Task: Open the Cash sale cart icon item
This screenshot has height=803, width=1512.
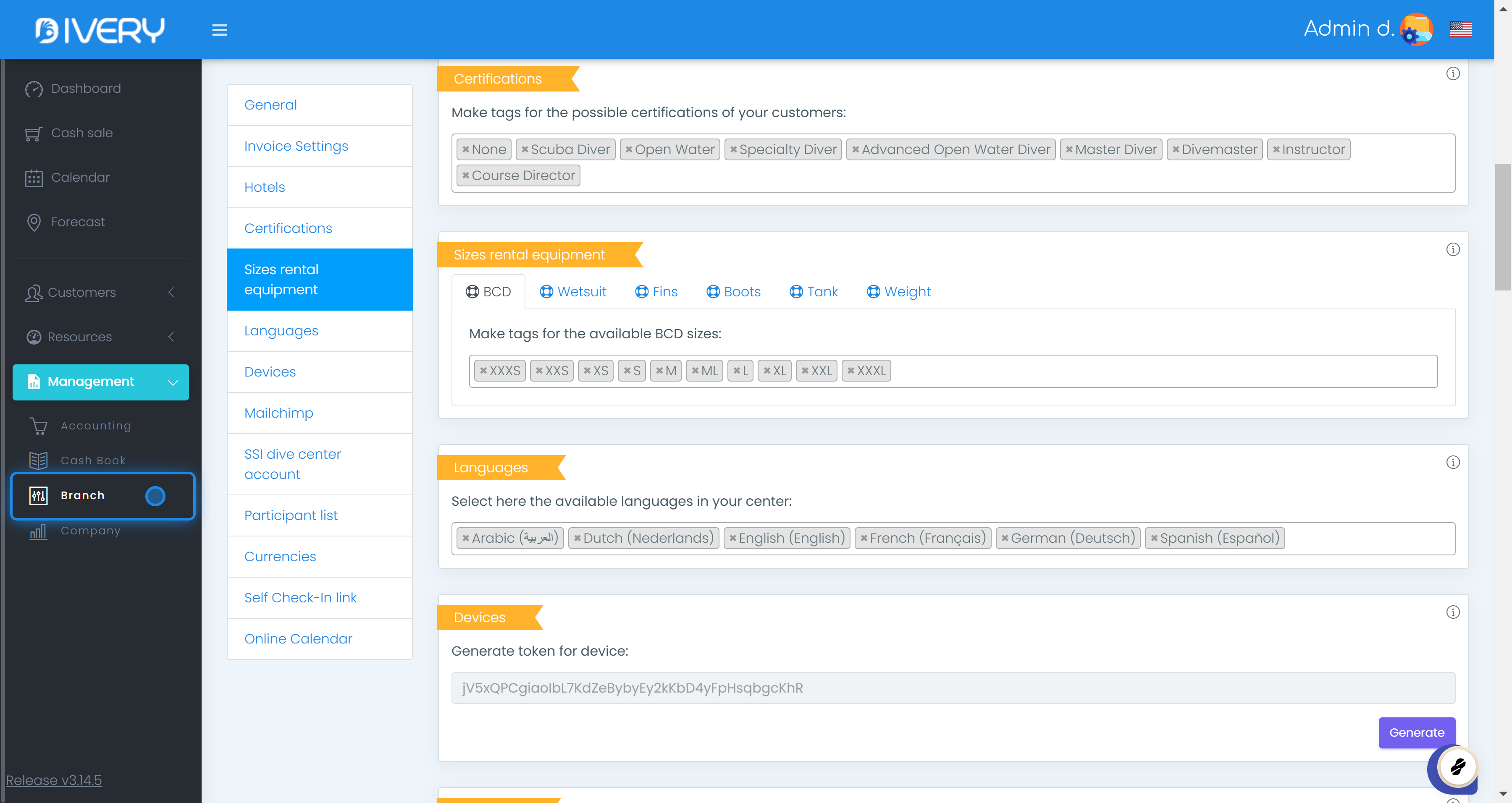Action: click(x=34, y=133)
